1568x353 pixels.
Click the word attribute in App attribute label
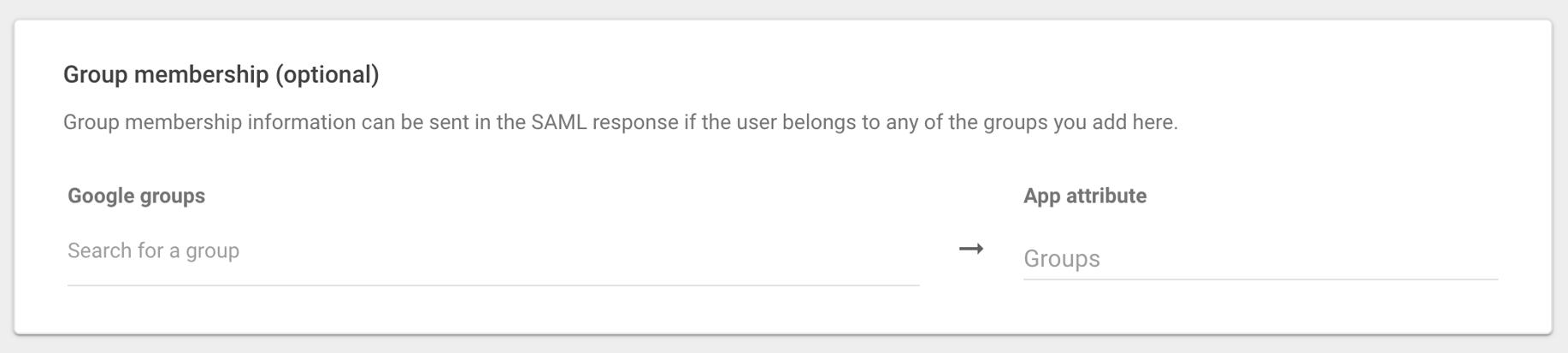(x=1104, y=196)
